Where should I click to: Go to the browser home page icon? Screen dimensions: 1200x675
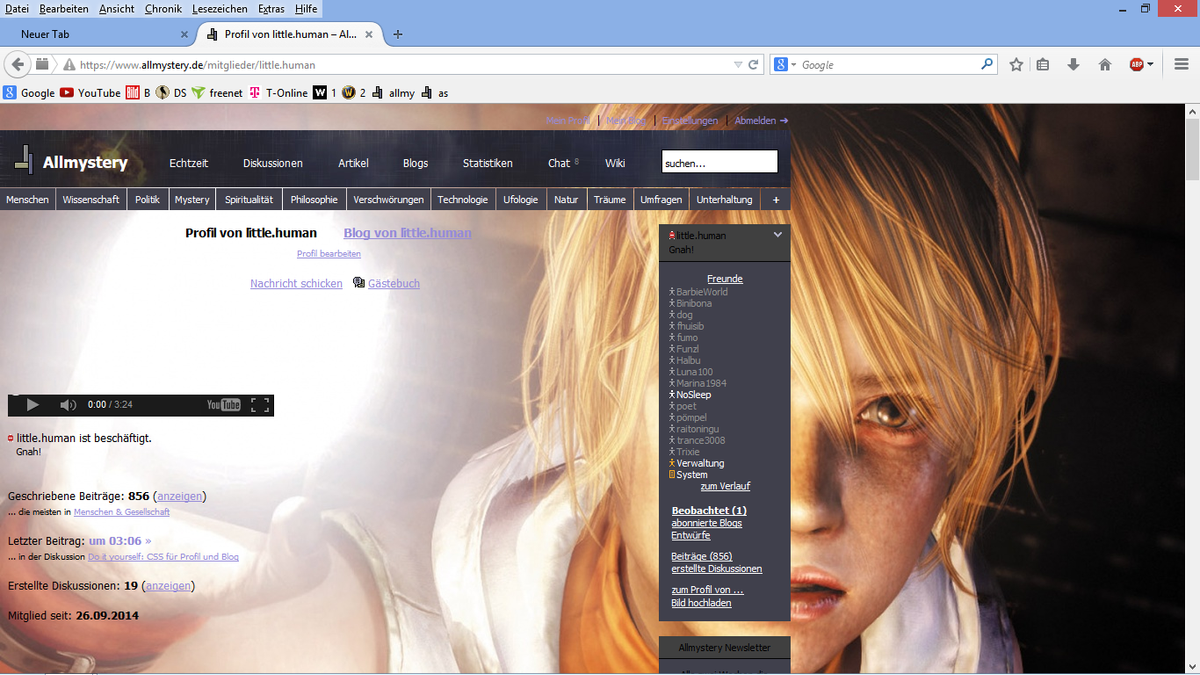1105,64
